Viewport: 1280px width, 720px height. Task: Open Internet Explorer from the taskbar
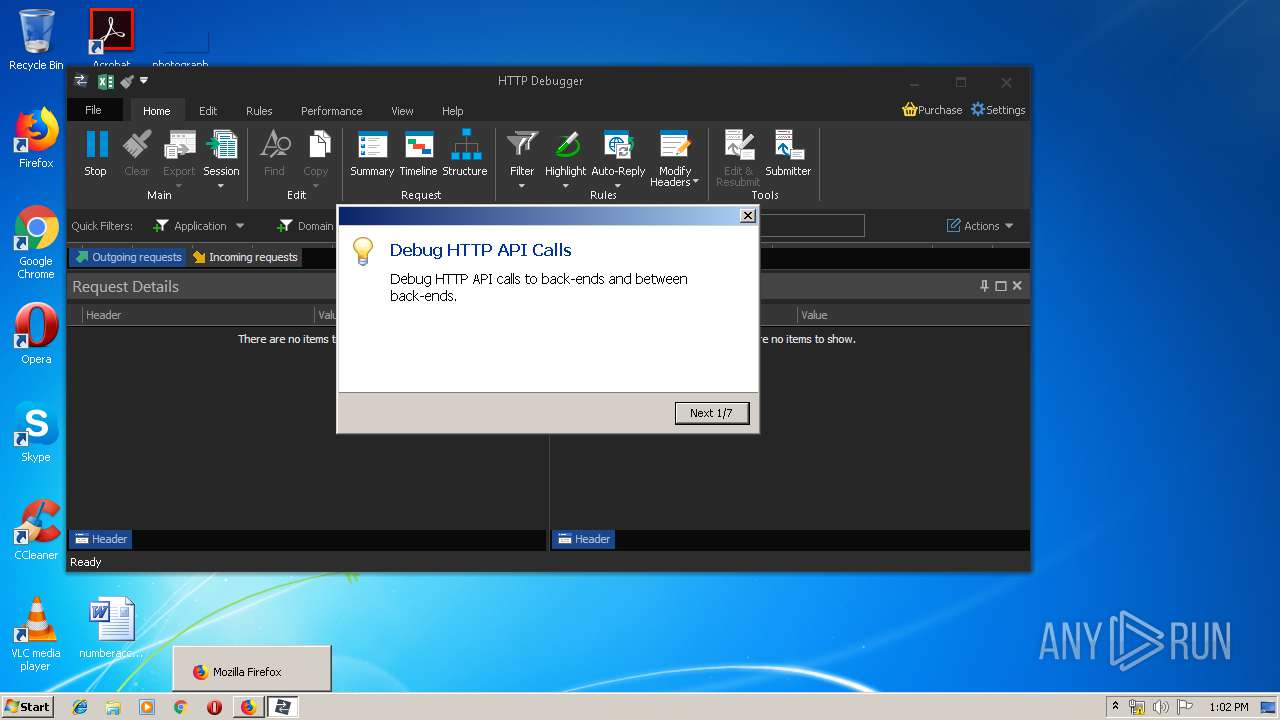tap(80, 707)
